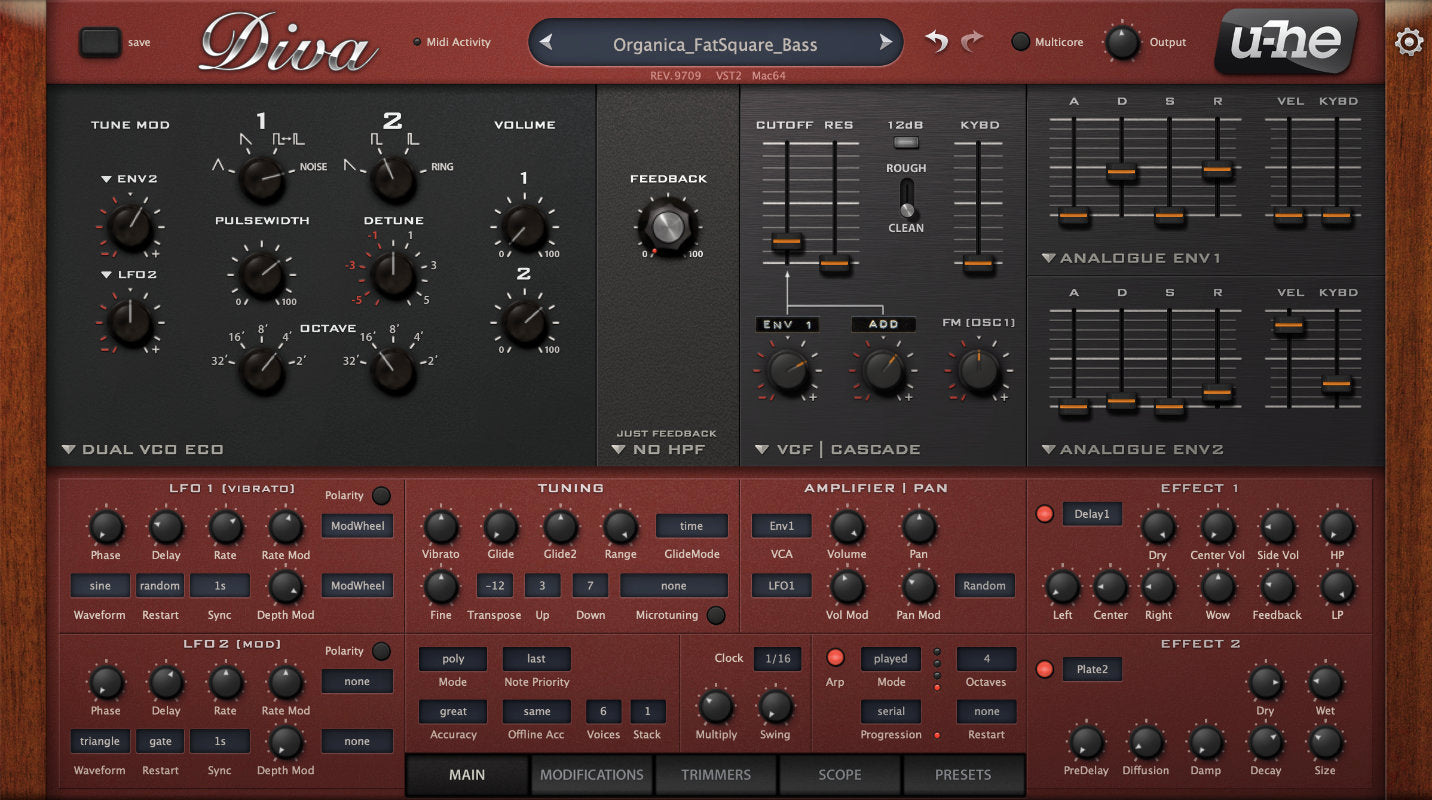Click the CUTOFF slider handle

click(786, 241)
